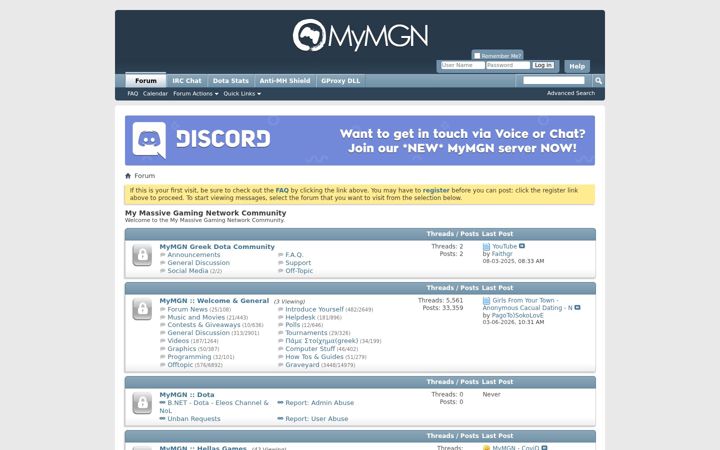This screenshot has height=450, width=720.
Task: Open the MyMGN :: Dota forum title
Action: tap(187, 394)
